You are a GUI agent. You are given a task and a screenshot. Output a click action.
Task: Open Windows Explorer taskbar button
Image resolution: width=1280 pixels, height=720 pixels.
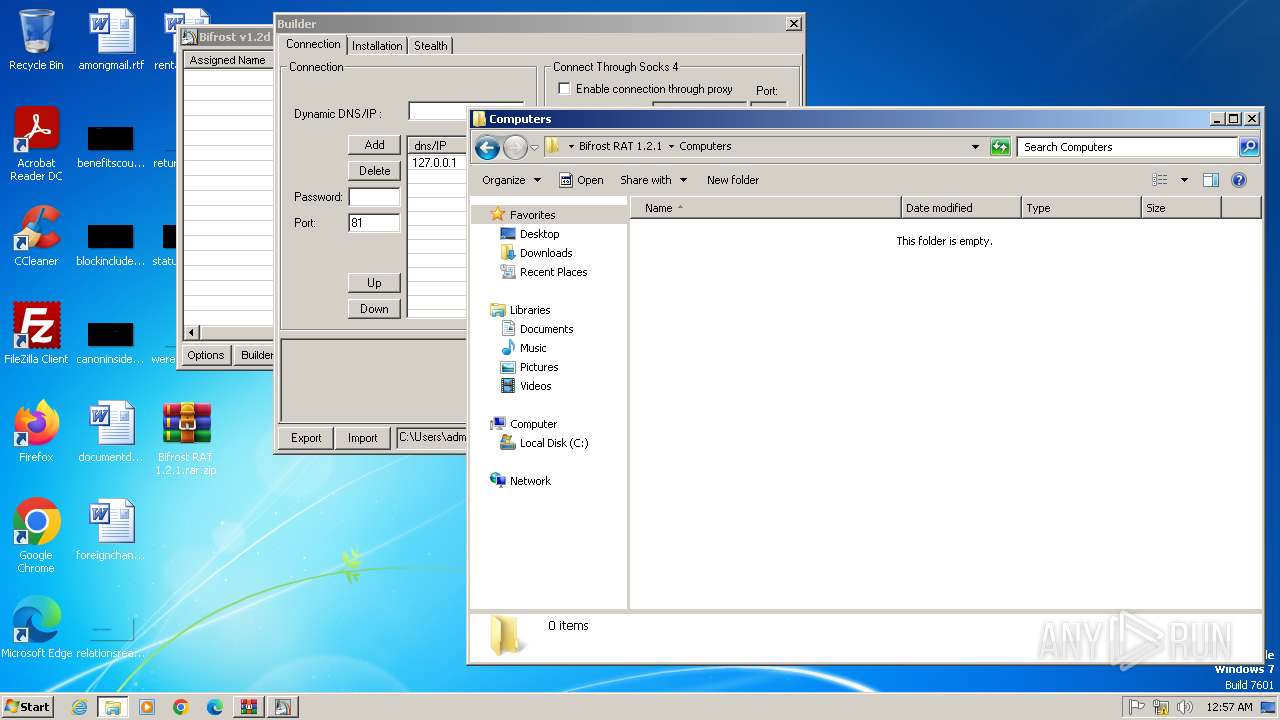pos(113,707)
